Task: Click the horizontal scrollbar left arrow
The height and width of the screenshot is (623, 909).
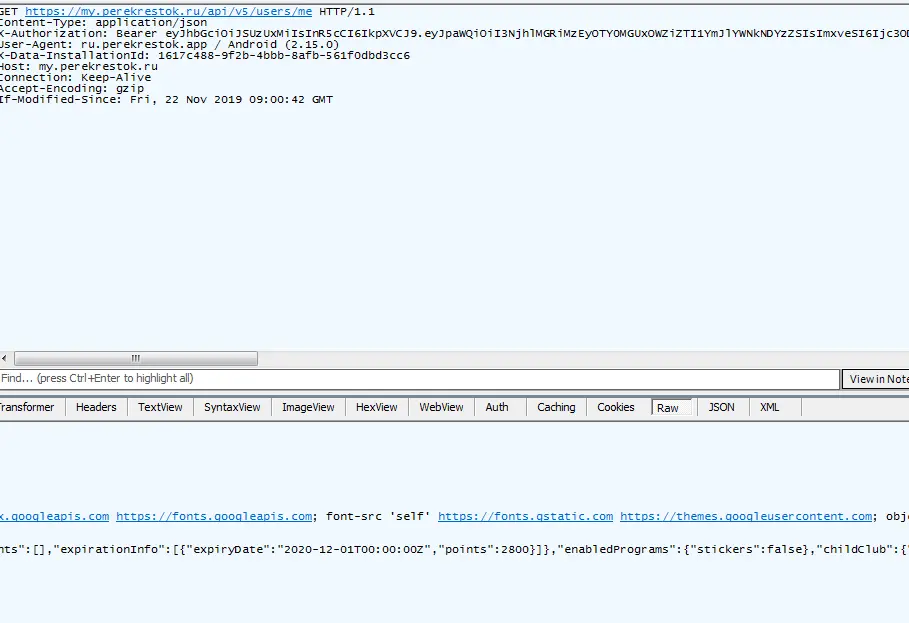Action: point(5,358)
